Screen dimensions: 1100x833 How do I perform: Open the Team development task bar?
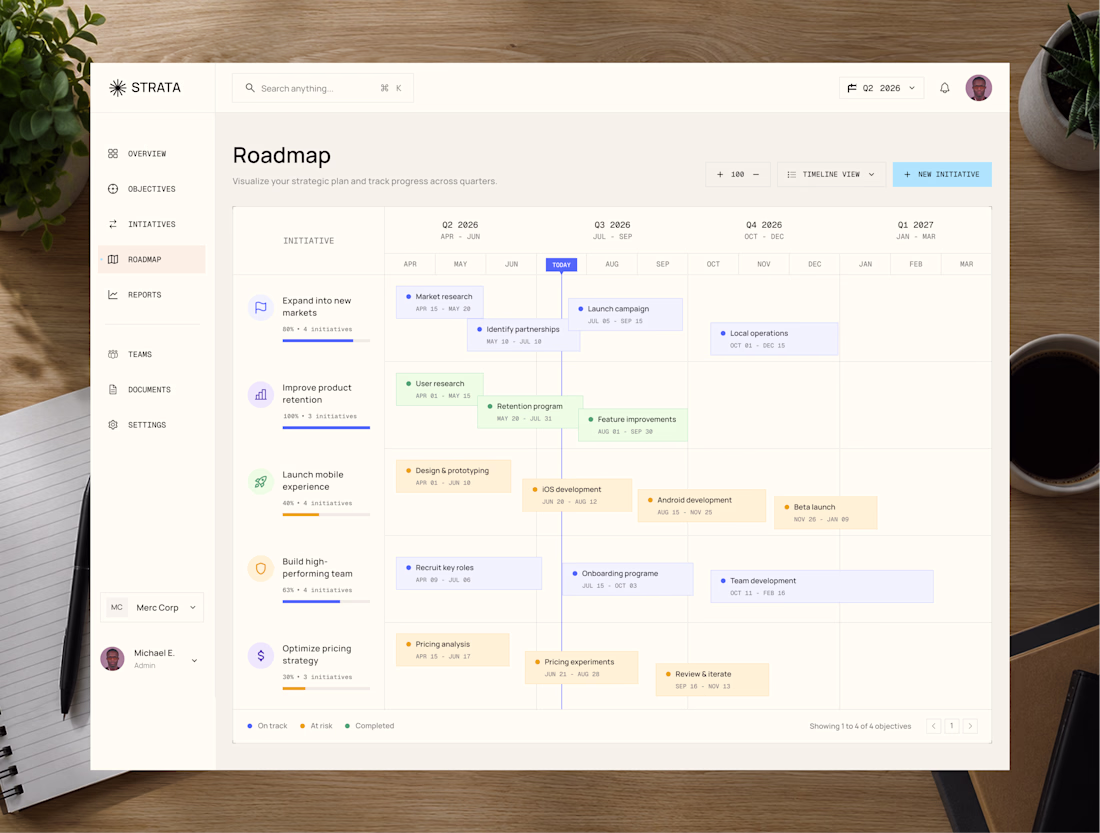click(x=822, y=587)
